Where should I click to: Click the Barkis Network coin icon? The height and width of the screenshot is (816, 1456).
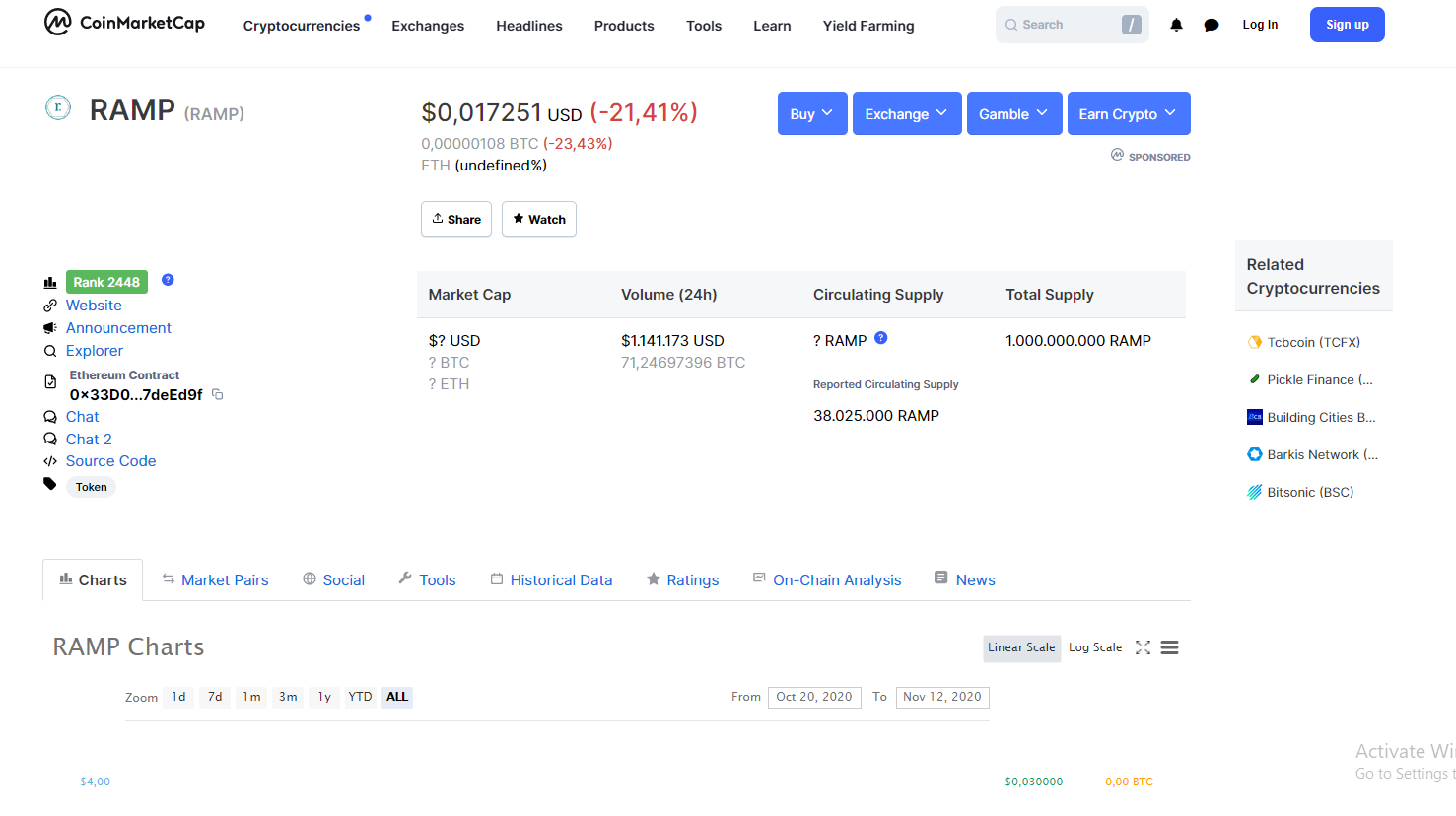(x=1255, y=454)
